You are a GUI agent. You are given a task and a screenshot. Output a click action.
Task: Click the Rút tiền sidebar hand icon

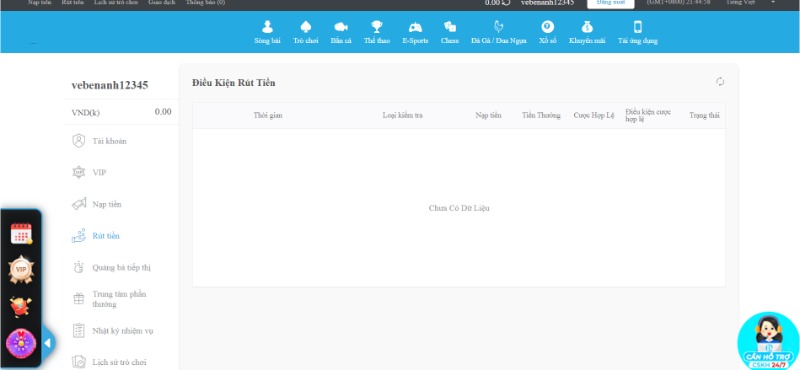click(x=79, y=236)
